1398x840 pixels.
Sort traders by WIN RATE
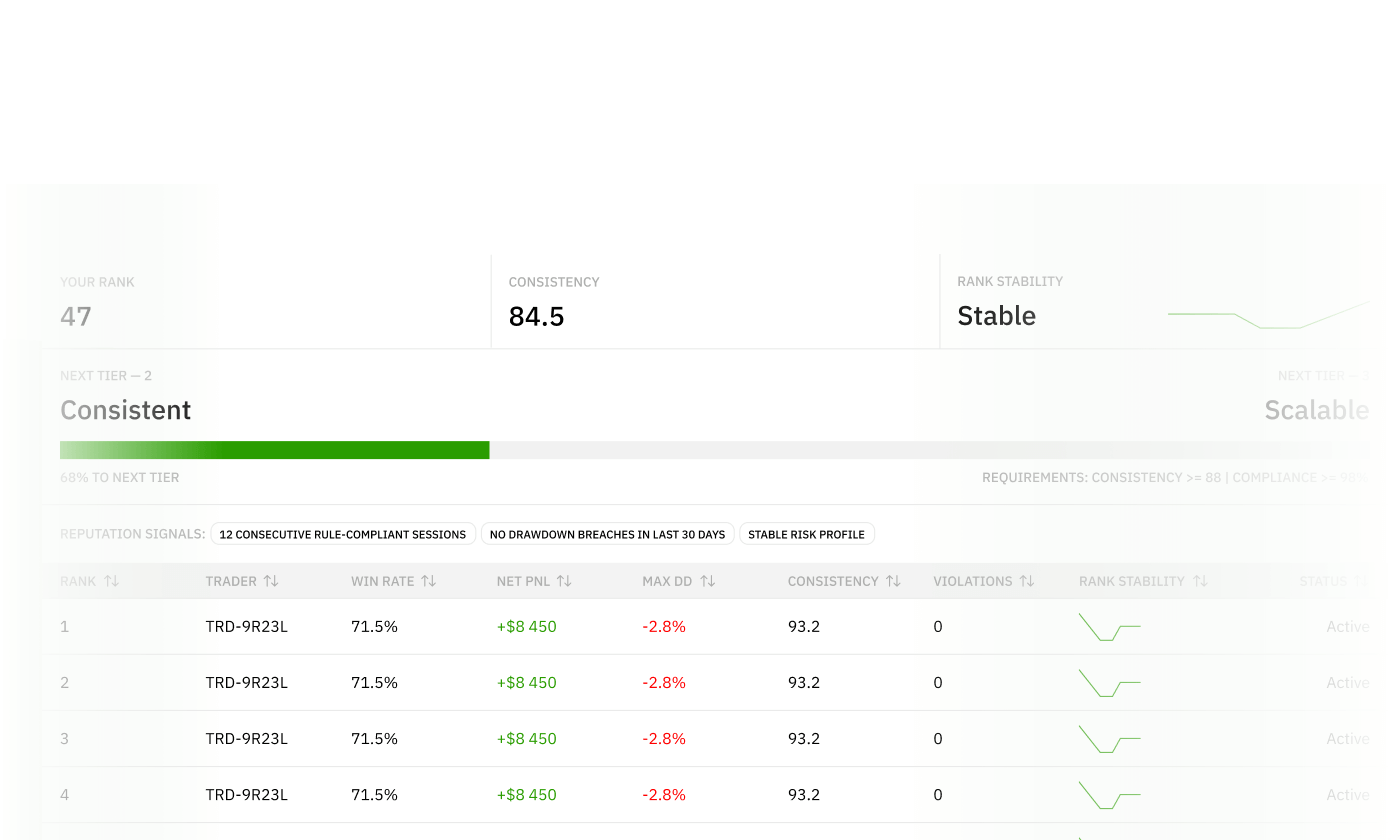[429, 580]
